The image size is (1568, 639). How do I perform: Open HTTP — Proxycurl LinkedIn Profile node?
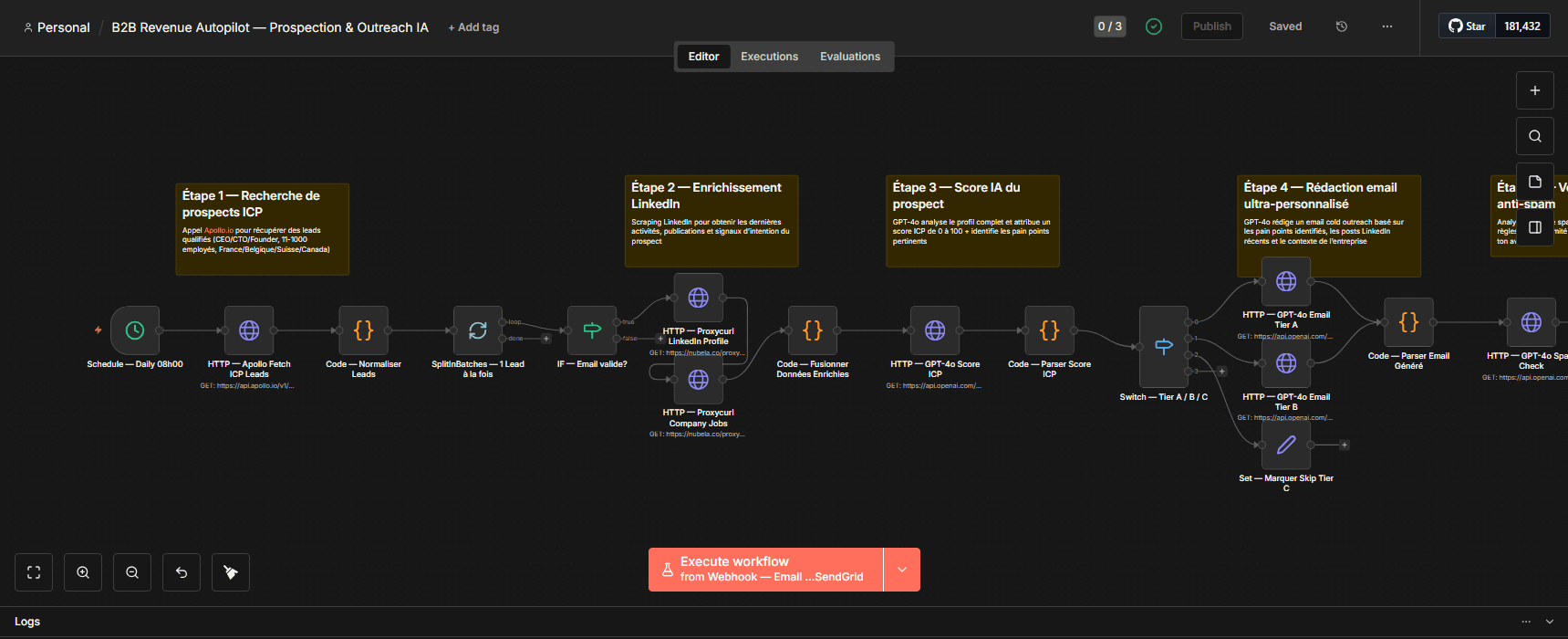point(699,298)
